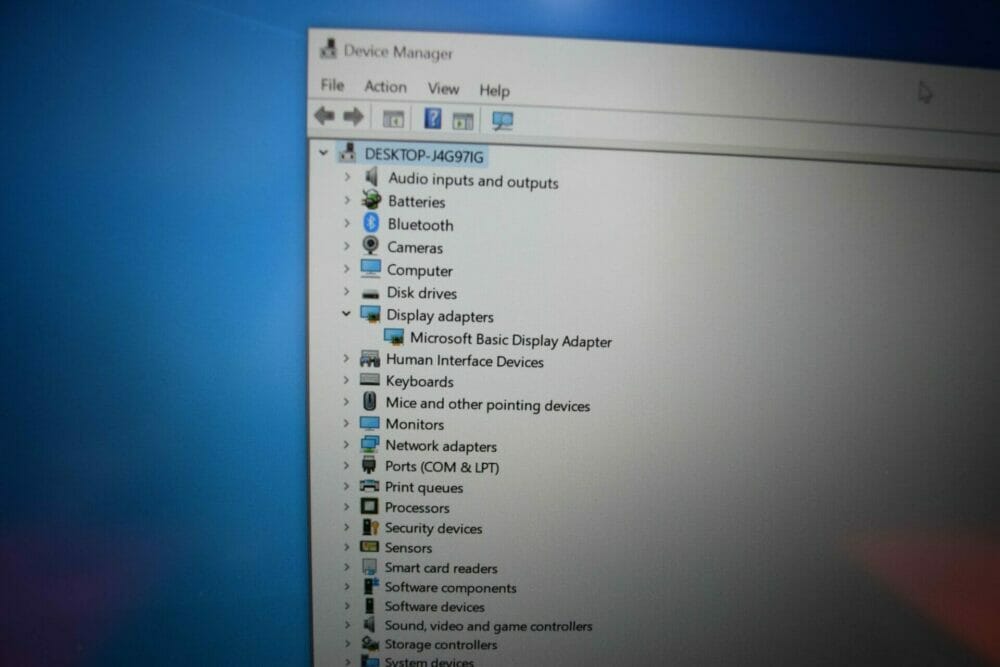Select the Security devices label

434,528
